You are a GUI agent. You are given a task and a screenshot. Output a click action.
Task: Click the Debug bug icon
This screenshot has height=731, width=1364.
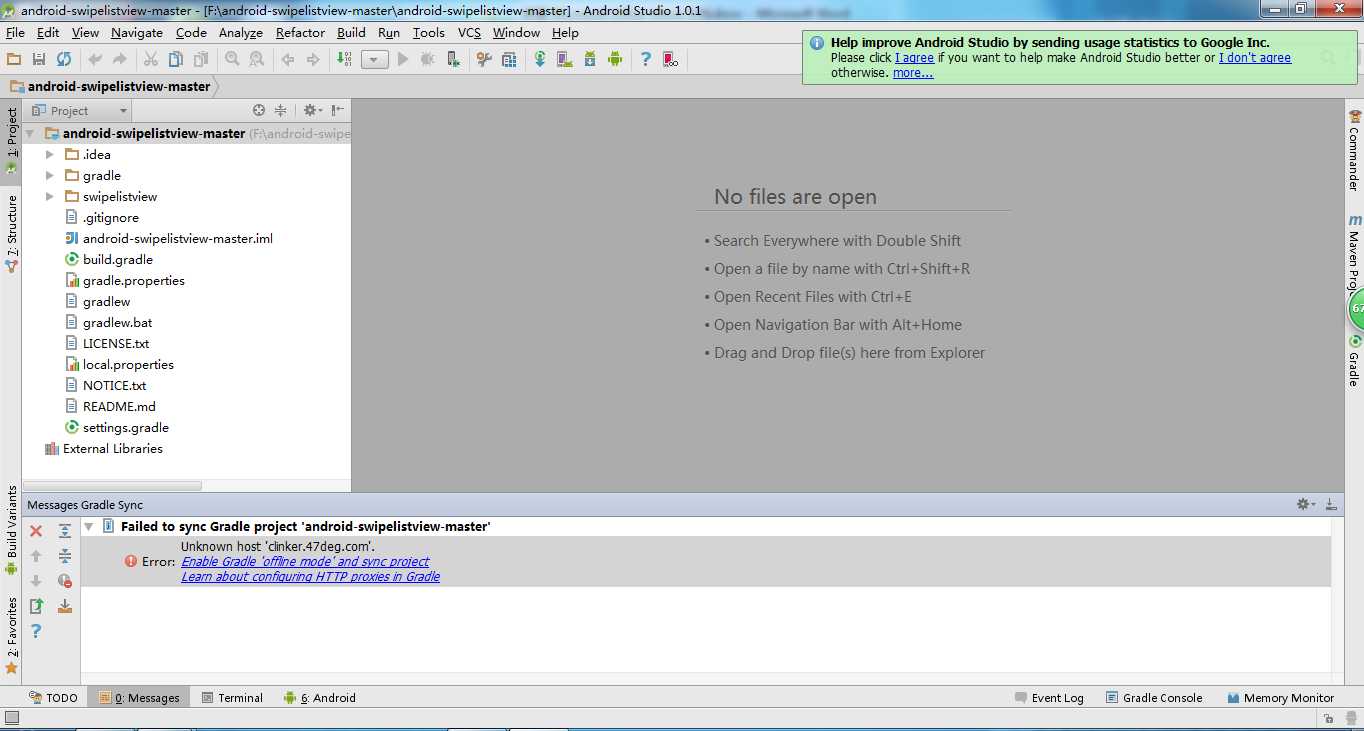(x=428, y=60)
